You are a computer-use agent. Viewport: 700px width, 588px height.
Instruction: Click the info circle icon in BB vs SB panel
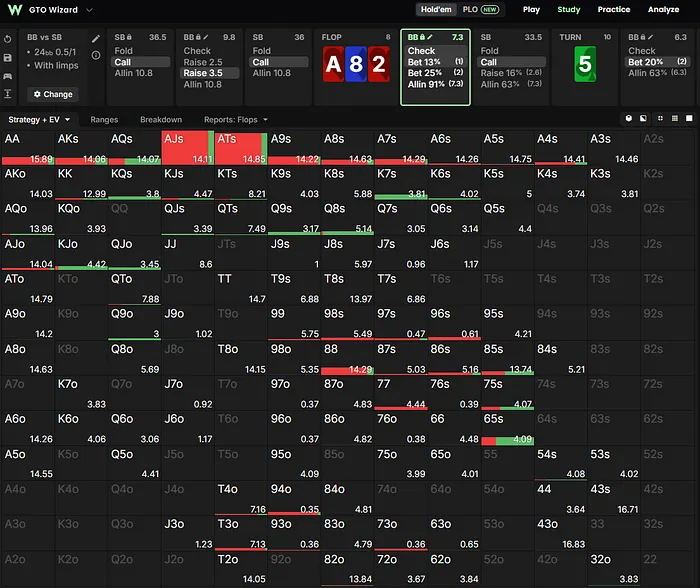(96, 55)
